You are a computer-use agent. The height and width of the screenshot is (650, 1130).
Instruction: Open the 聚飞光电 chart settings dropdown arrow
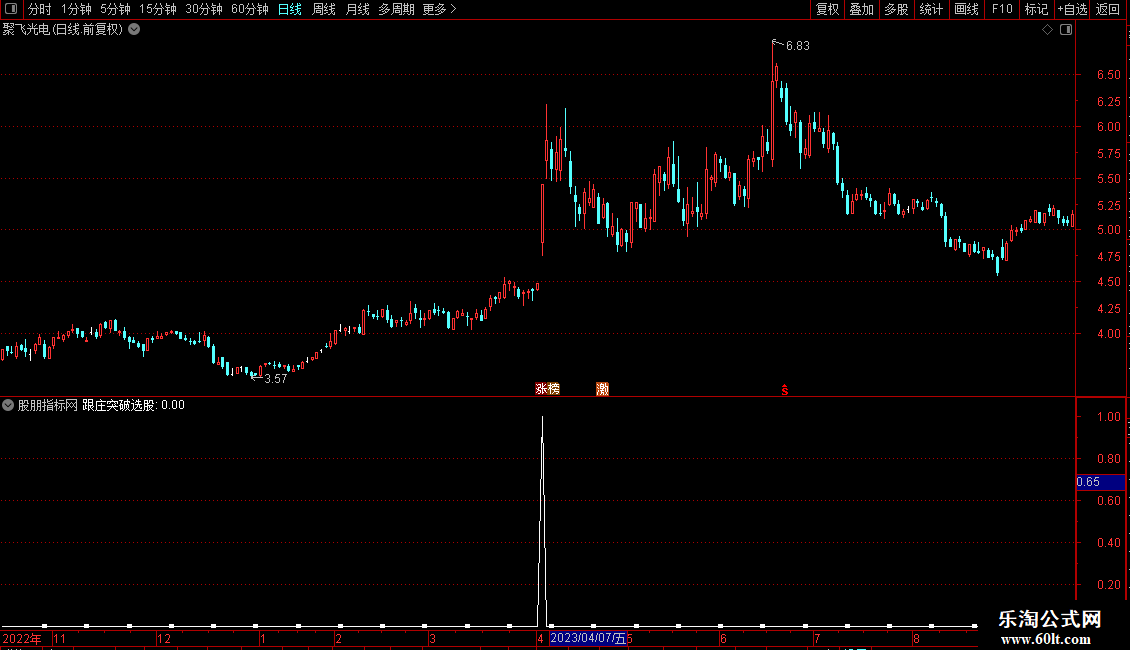[134, 29]
